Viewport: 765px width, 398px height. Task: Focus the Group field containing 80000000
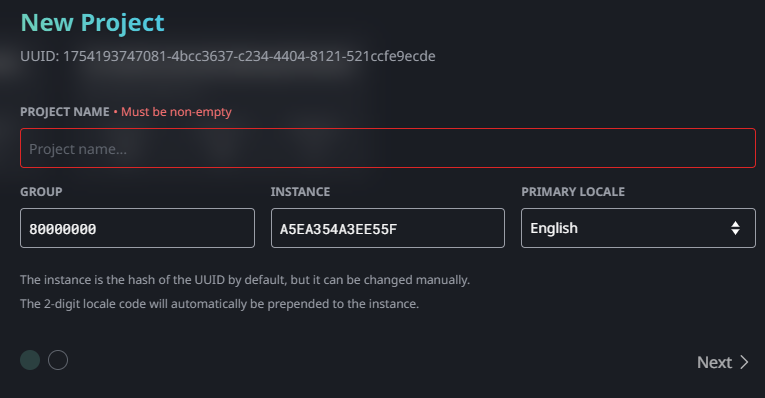137,228
